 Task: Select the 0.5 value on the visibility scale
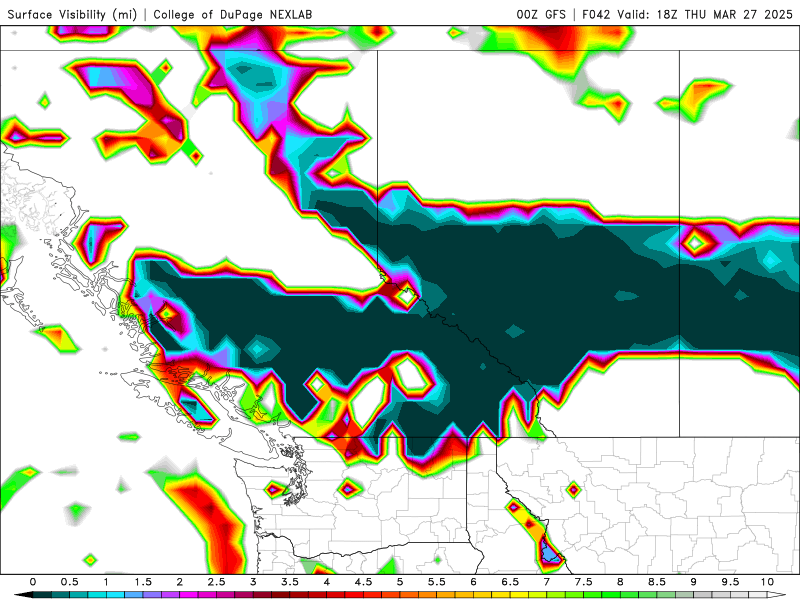(69, 582)
